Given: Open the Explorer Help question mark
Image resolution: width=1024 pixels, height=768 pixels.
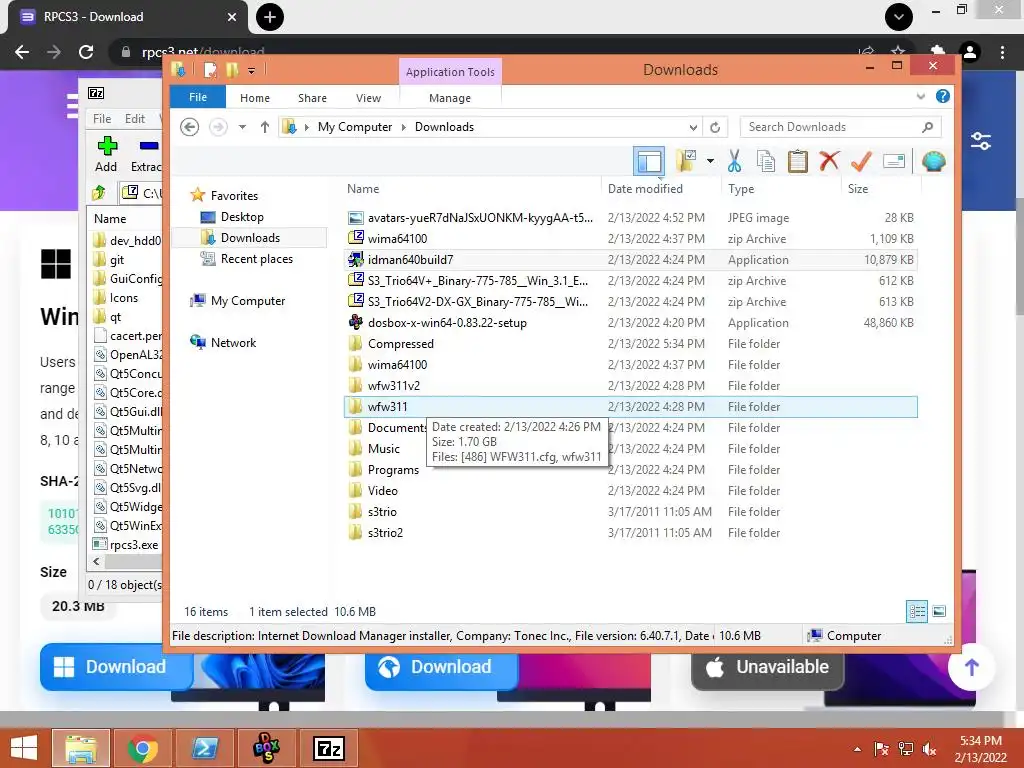Looking at the screenshot, I should tap(942, 97).
